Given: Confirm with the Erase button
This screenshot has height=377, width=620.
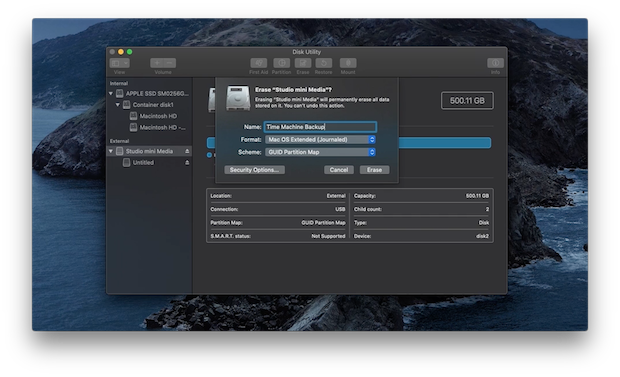Looking at the screenshot, I should tap(374, 170).
